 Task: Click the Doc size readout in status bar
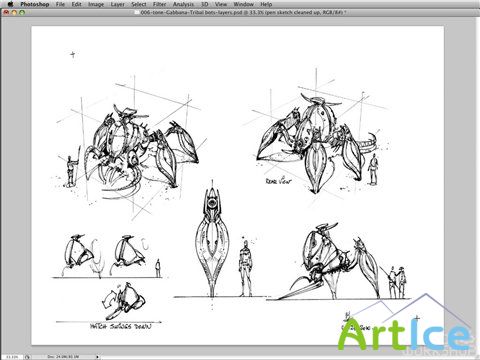63,357
